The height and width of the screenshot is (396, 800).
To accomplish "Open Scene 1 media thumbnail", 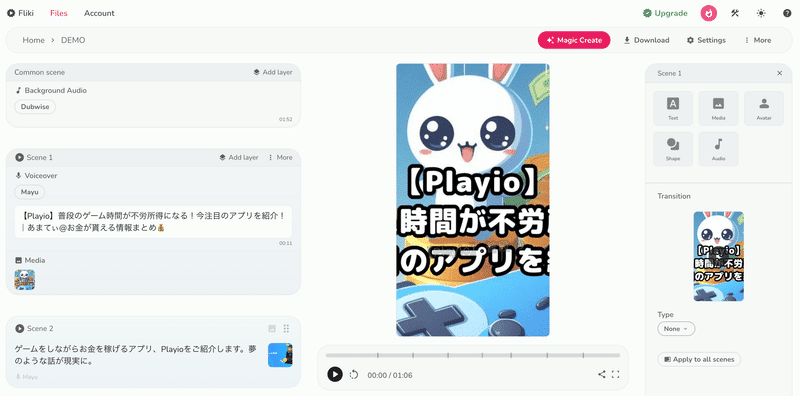I will coord(24,280).
